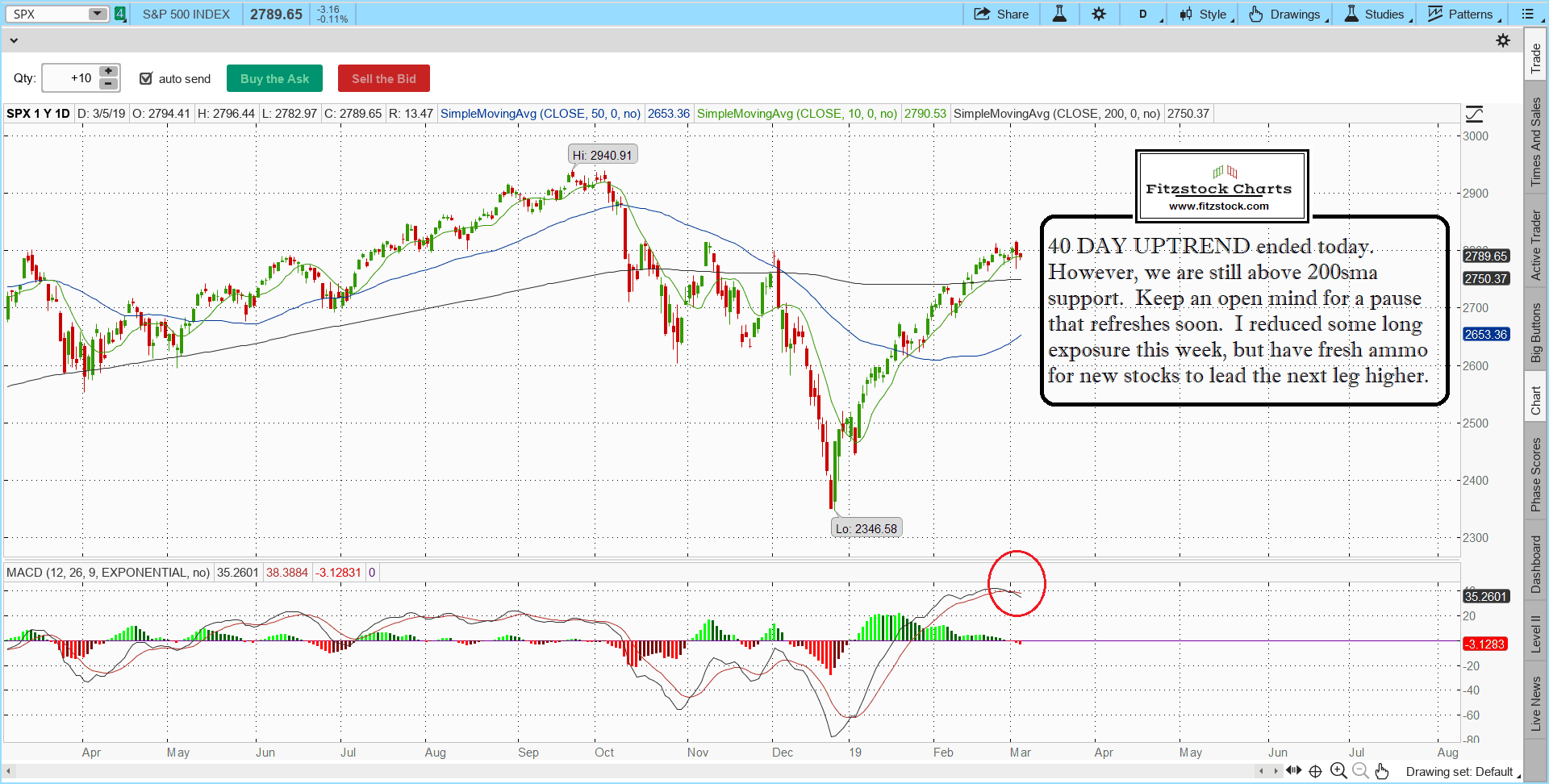This screenshot has height=784, width=1549.
Task: Click the expand/compress time axis arrows icon
Action: [x=1294, y=771]
